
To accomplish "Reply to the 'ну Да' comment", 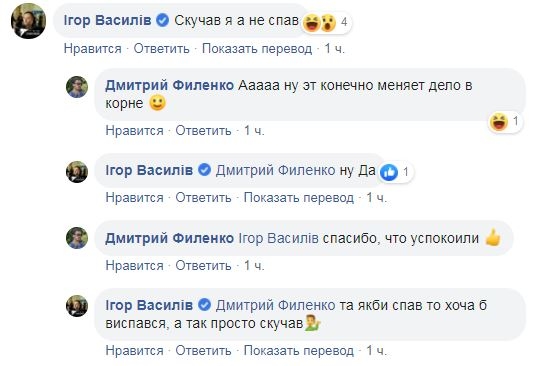I will click(x=203, y=197).
